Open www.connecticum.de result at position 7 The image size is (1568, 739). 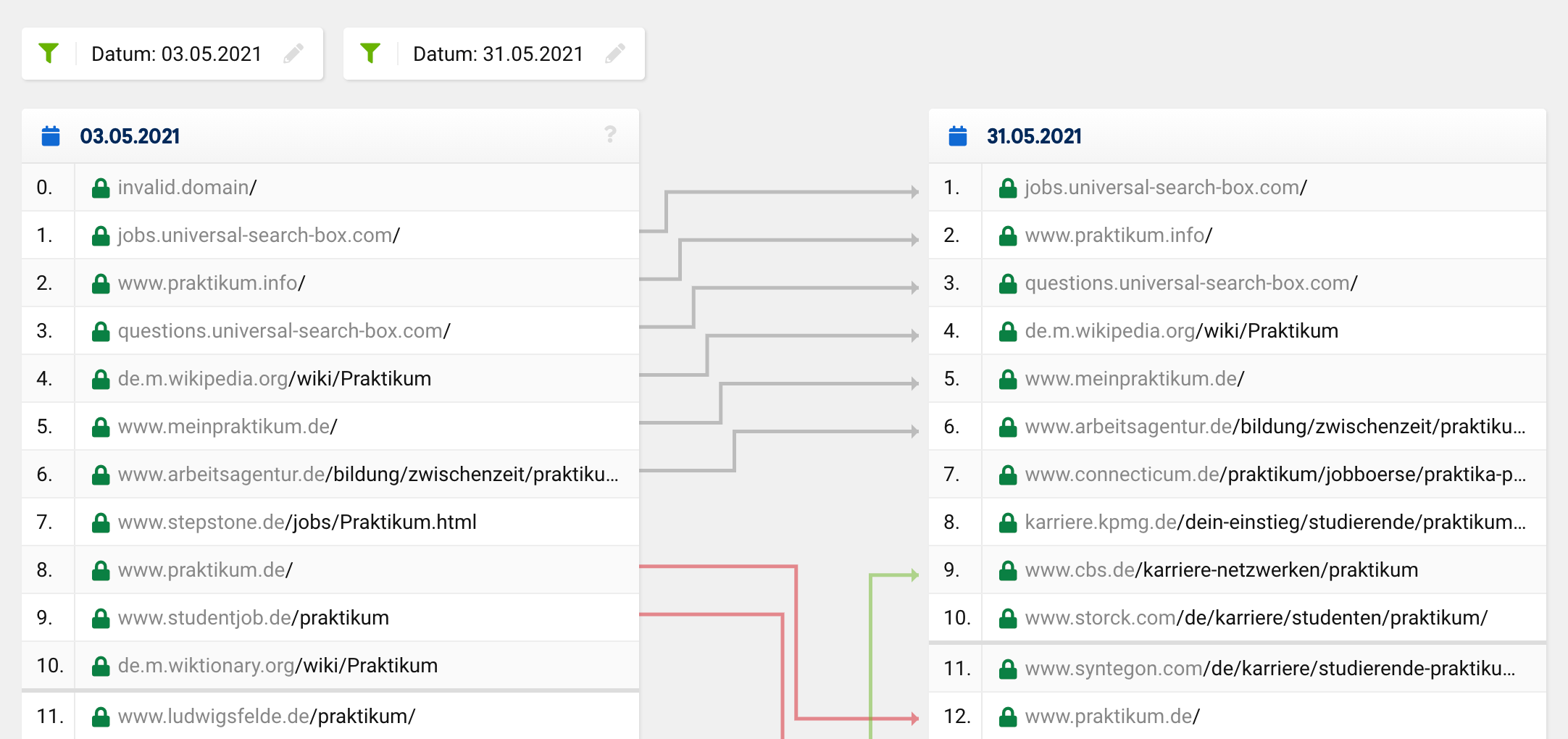(x=1275, y=475)
